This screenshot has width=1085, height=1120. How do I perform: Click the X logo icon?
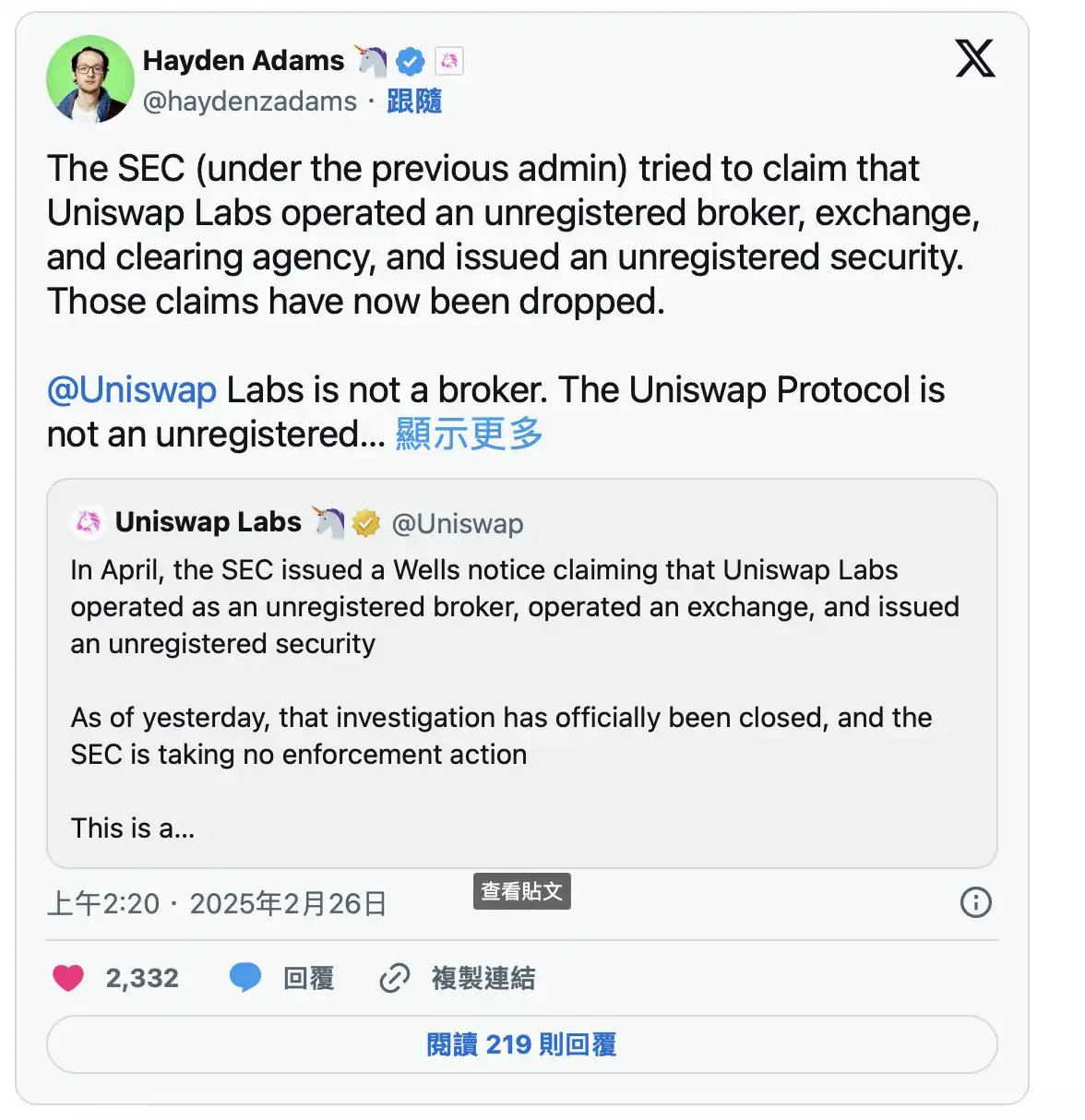[974, 58]
